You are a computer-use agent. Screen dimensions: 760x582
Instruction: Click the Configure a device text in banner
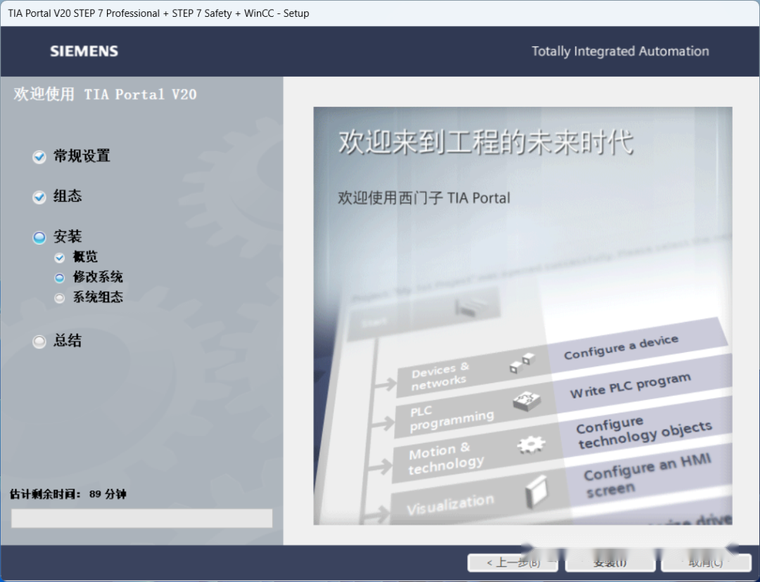621,347
